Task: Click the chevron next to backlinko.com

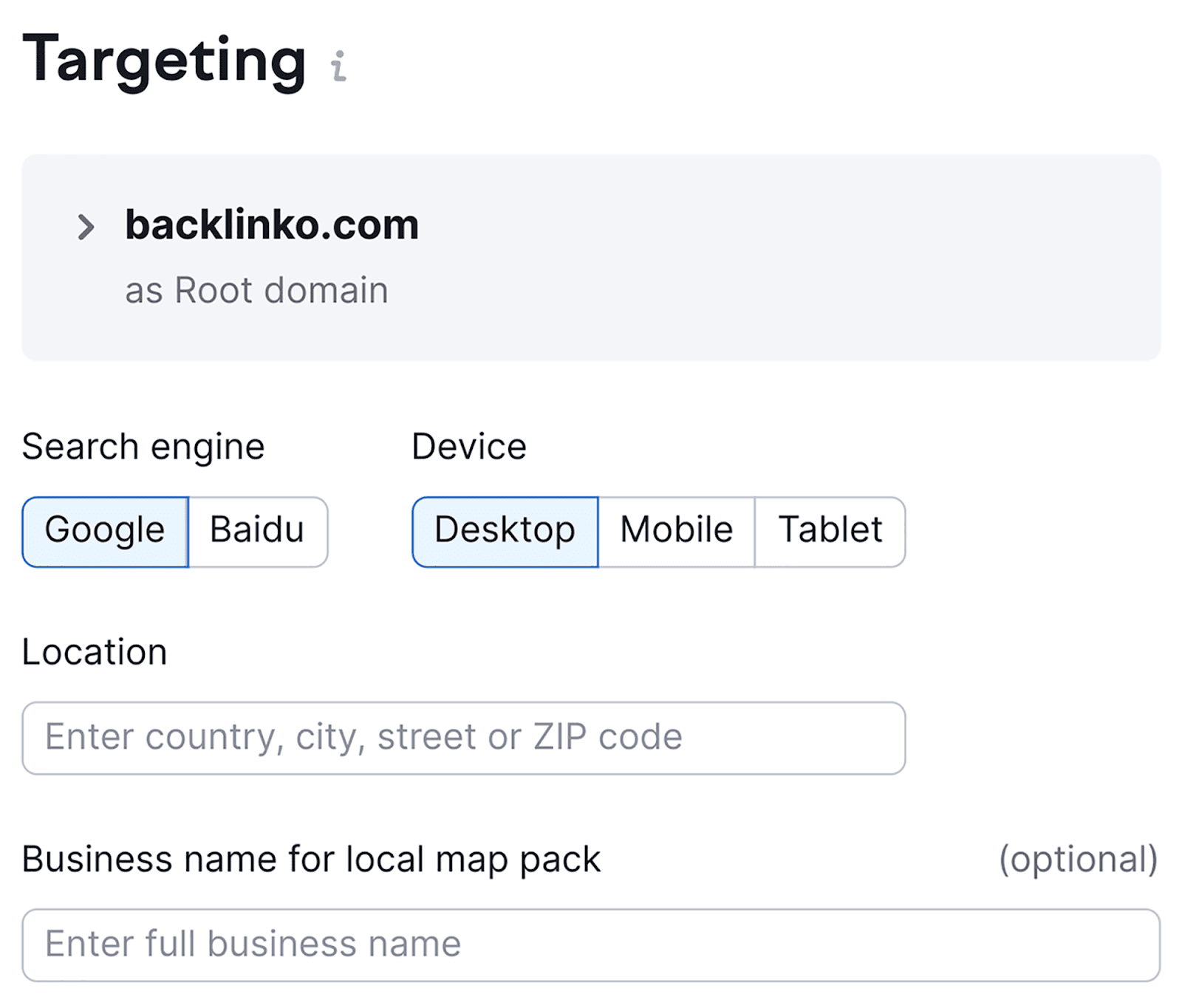Action: 86,226
